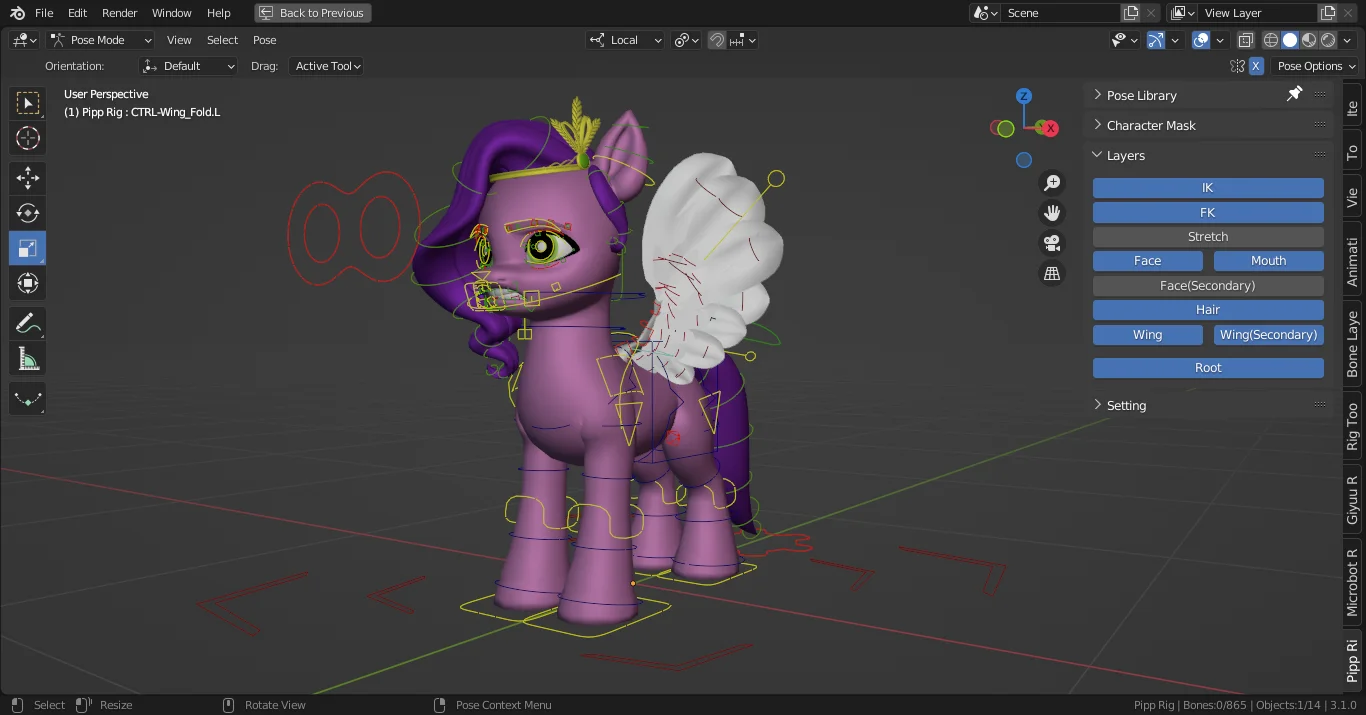Toggle snapping with the magnet icon
The height and width of the screenshot is (715, 1366).
[x=717, y=40]
